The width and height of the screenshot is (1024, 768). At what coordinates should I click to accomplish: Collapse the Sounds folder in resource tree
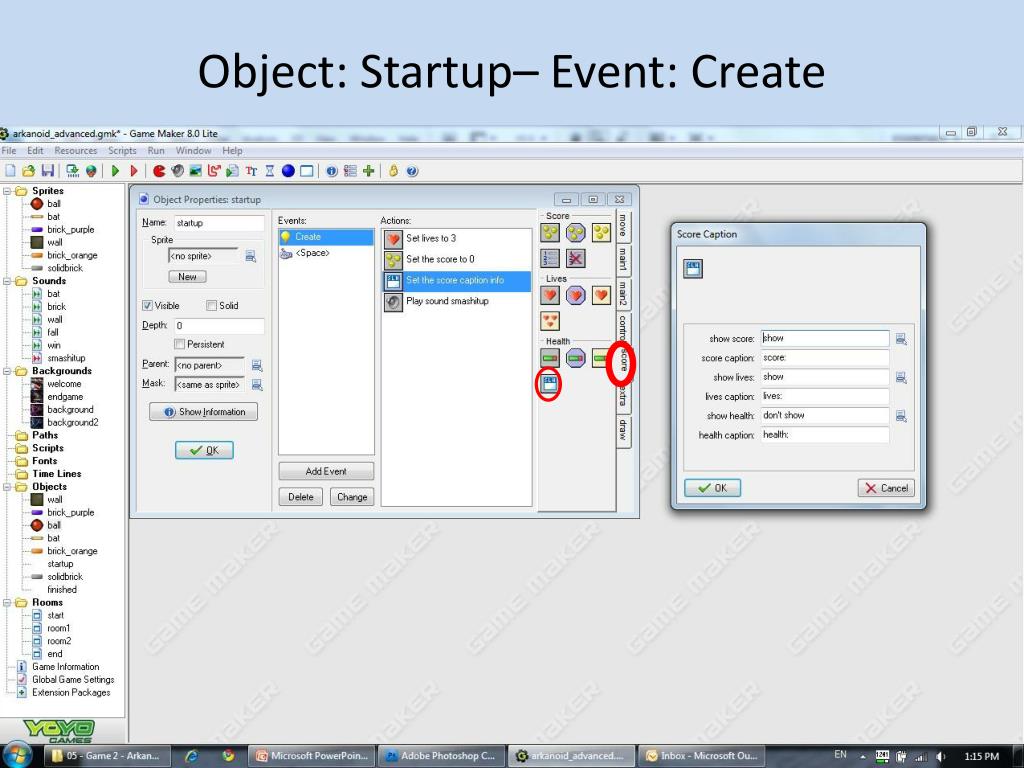coord(7,281)
